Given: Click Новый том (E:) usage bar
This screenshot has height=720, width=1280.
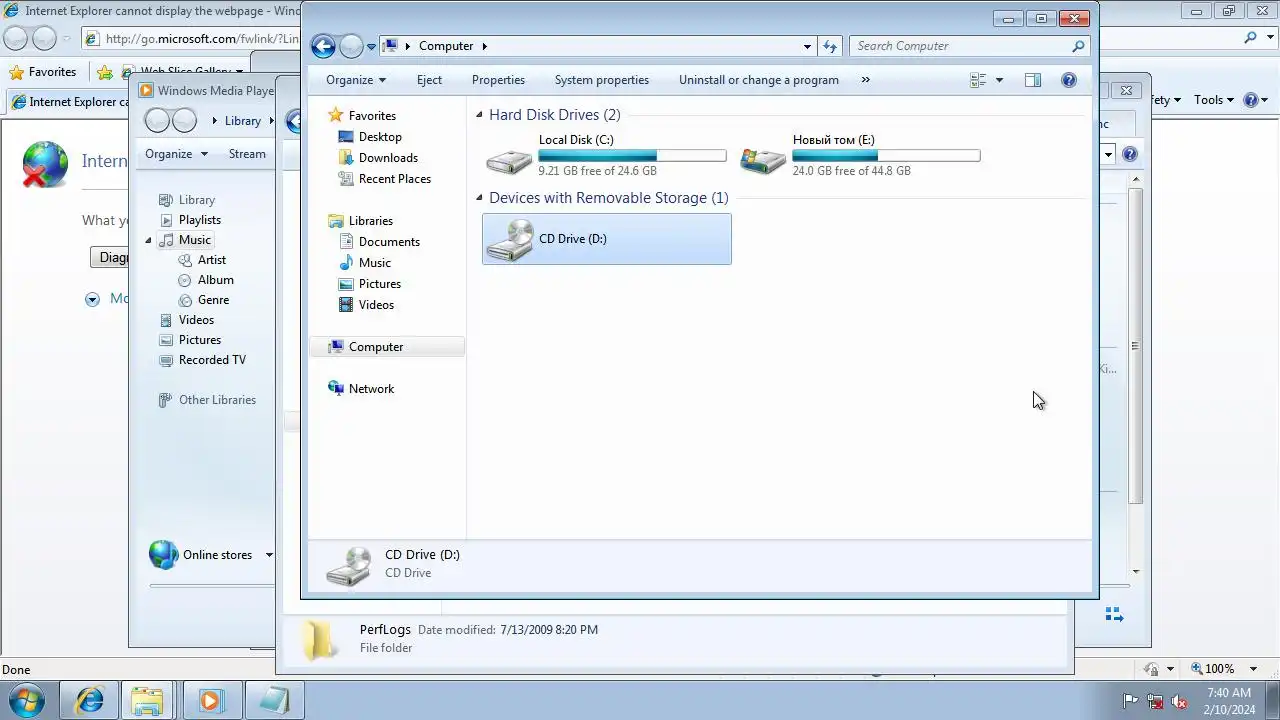Looking at the screenshot, I should pyautogui.click(x=886, y=156).
